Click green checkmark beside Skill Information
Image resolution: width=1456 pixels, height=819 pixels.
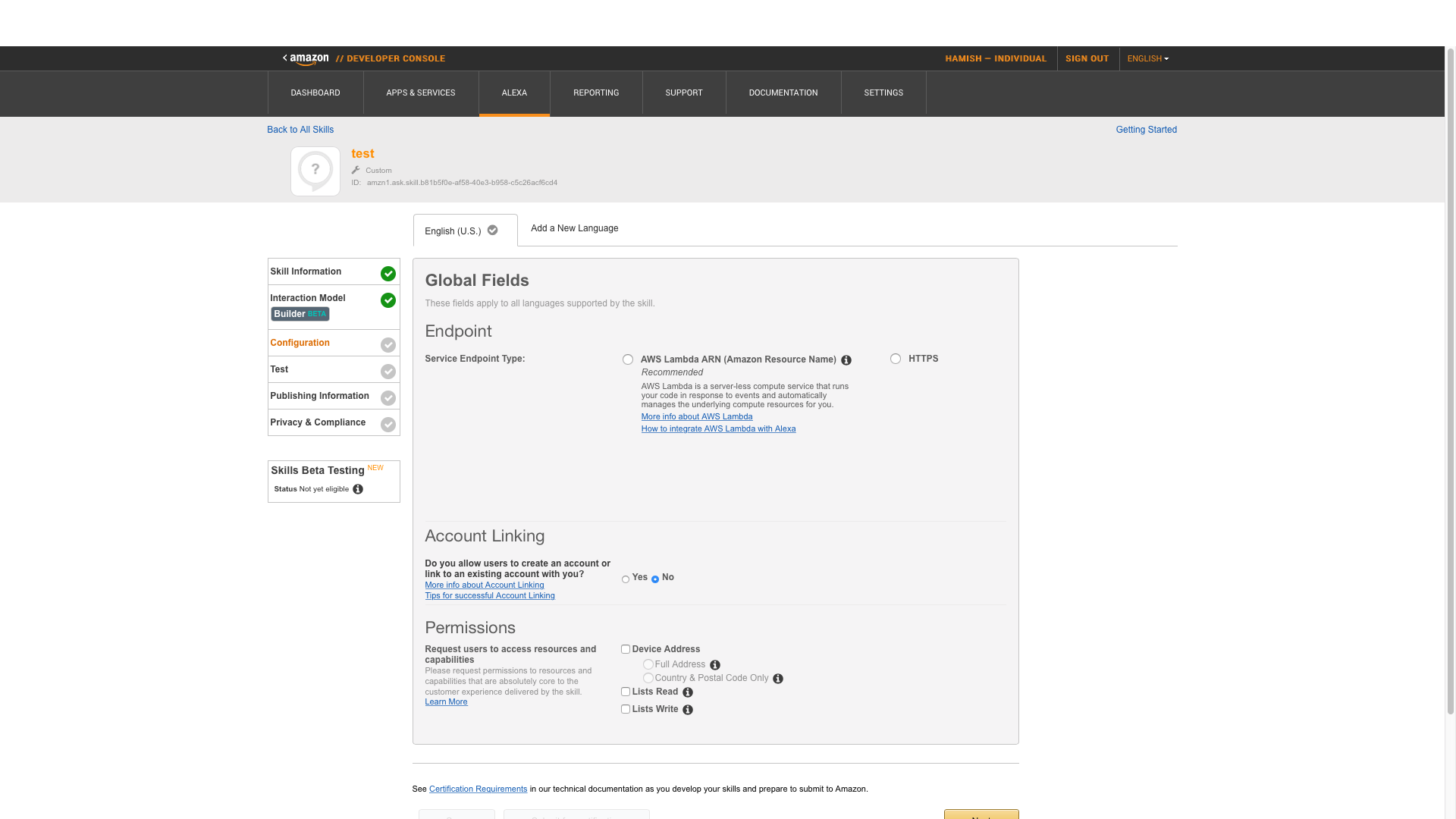point(388,274)
